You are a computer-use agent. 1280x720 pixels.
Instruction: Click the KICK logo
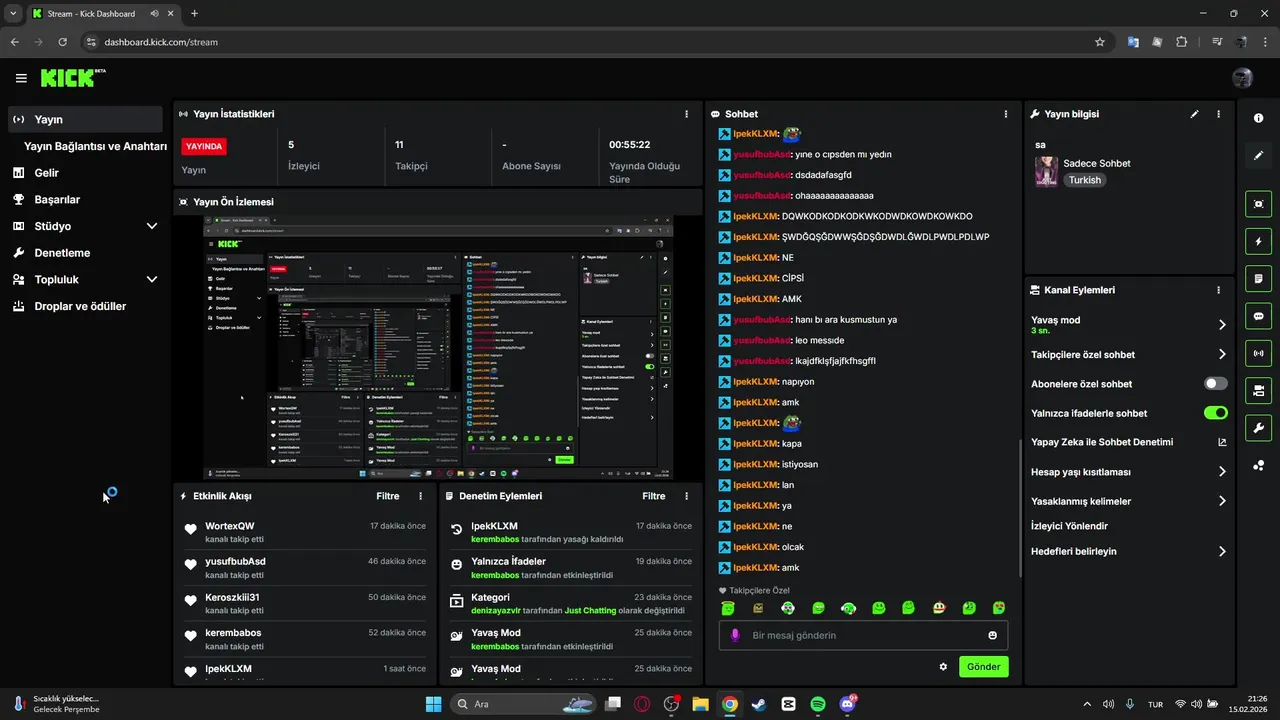pyautogui.click(x=72, y=78)
